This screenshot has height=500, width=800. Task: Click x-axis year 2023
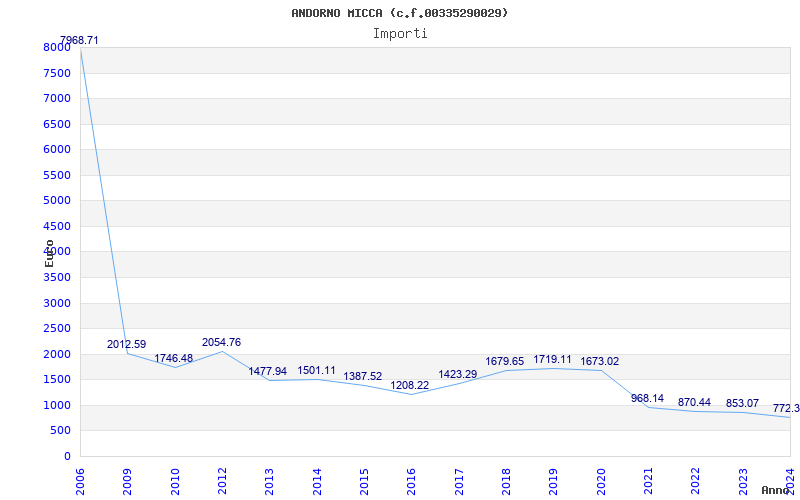click(743, 482)
